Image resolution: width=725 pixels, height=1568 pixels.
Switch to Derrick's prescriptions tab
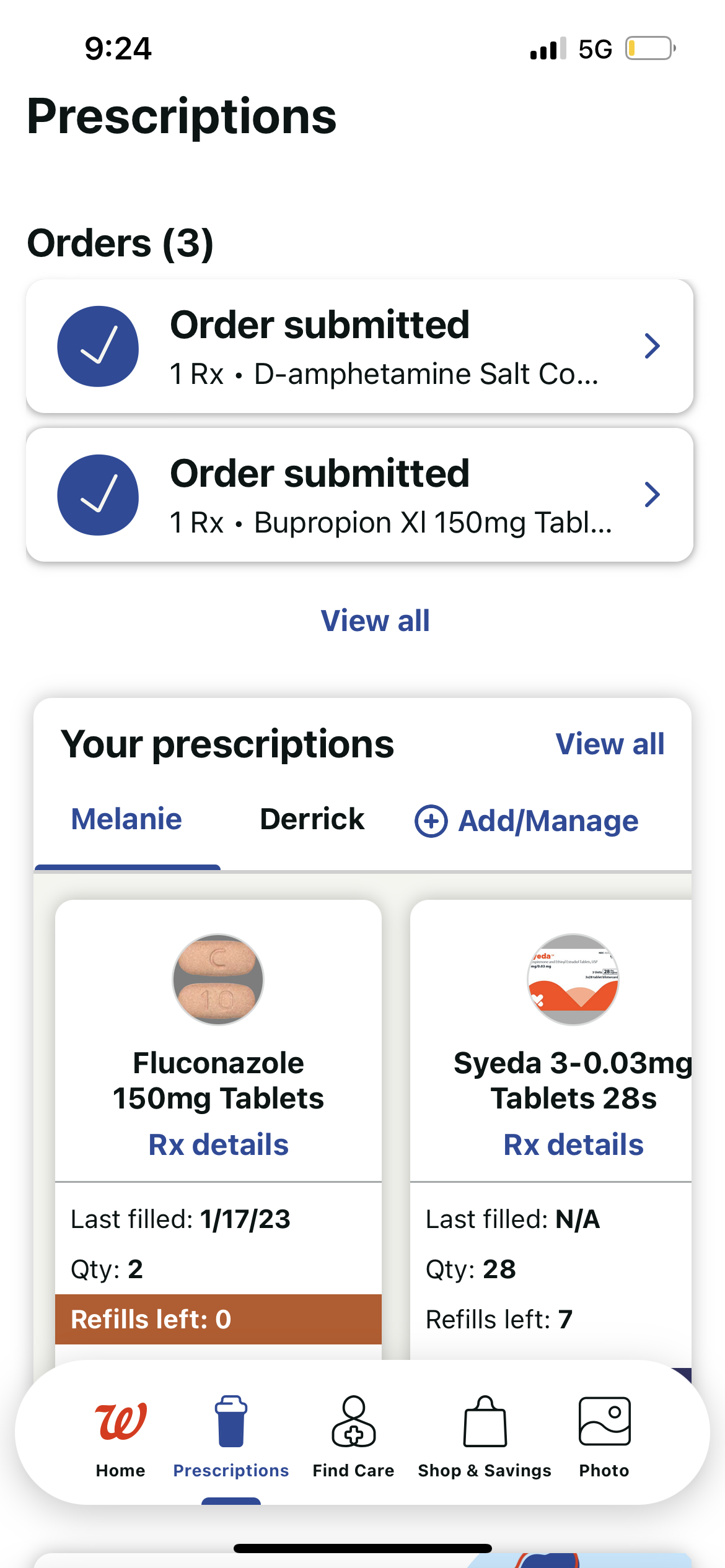312,819
